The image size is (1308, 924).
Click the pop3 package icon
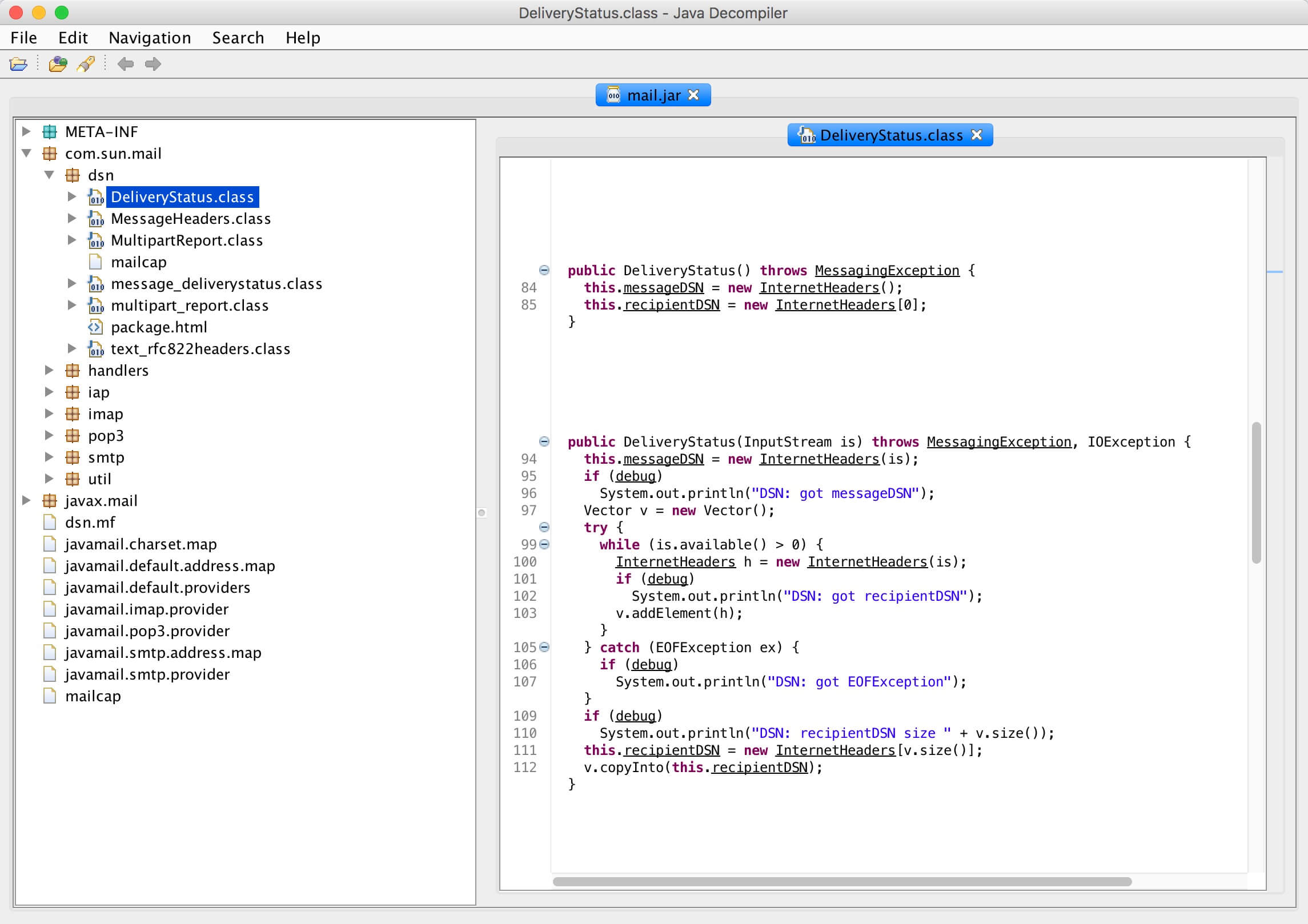click(x=73, y=436)
